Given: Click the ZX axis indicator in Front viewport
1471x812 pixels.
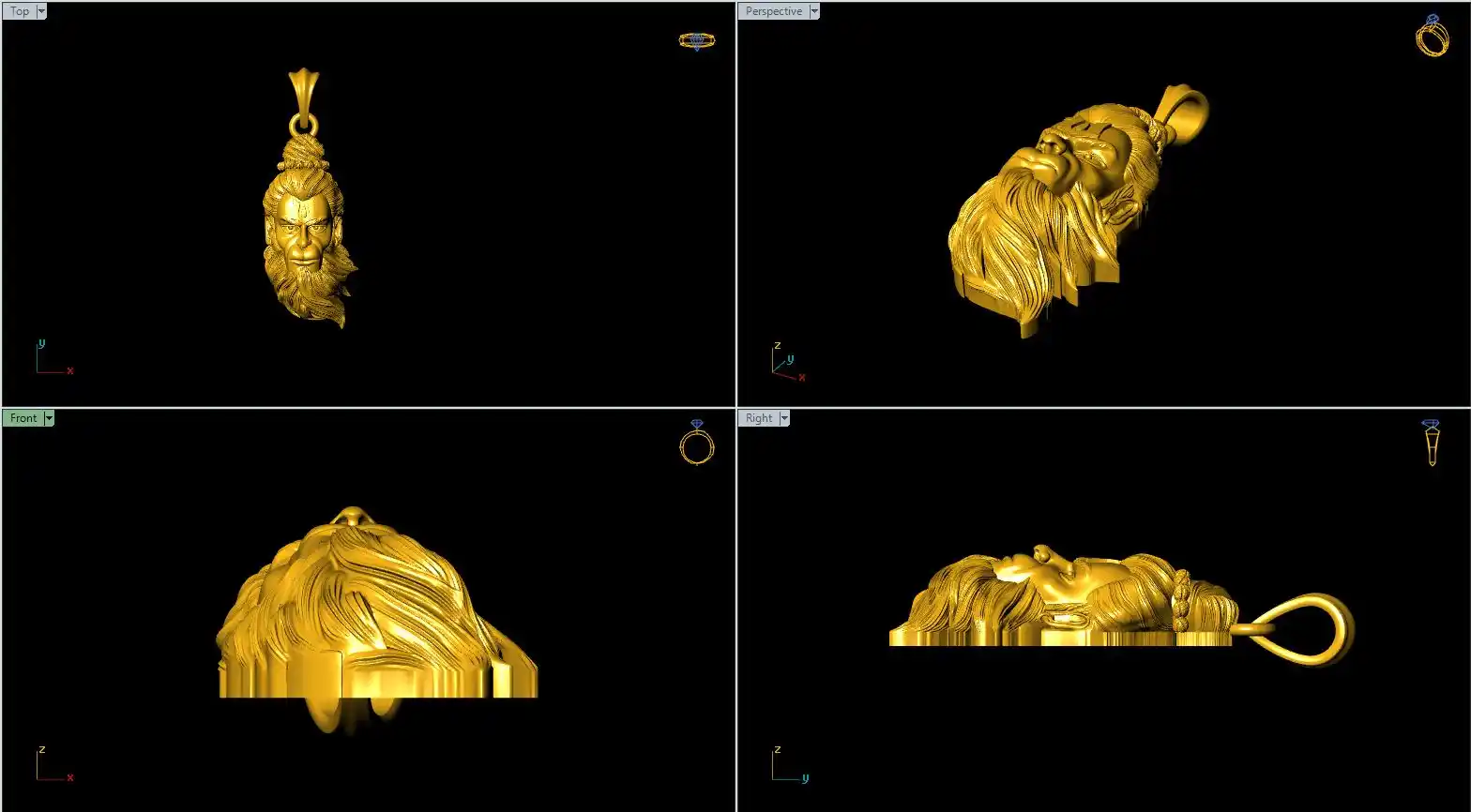Looking at the screenshot, I should click(53, 765).
